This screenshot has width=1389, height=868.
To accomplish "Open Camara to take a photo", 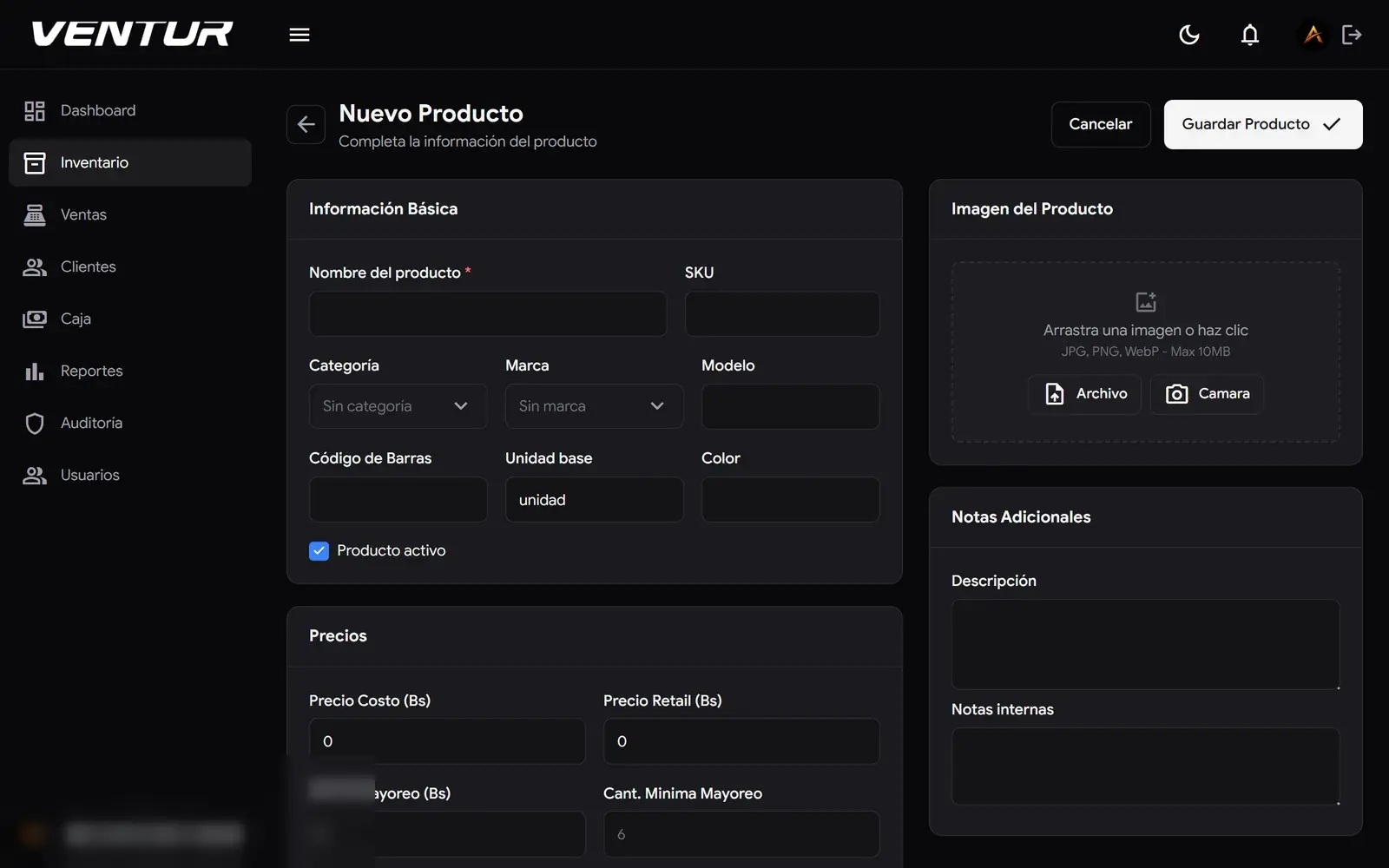I will (x=1207, y=394).
